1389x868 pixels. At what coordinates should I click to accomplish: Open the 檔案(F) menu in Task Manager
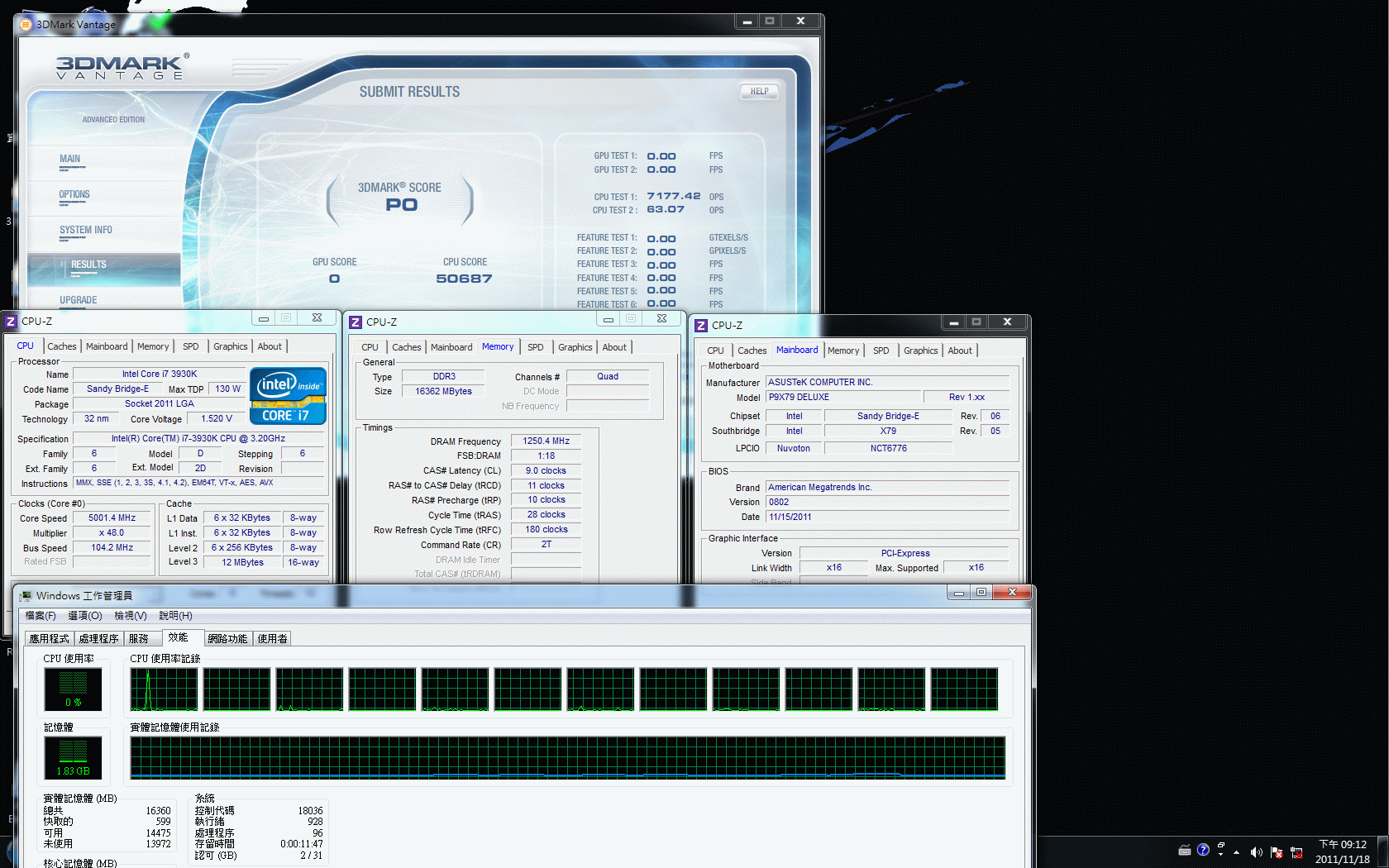[x=41, y=616]
